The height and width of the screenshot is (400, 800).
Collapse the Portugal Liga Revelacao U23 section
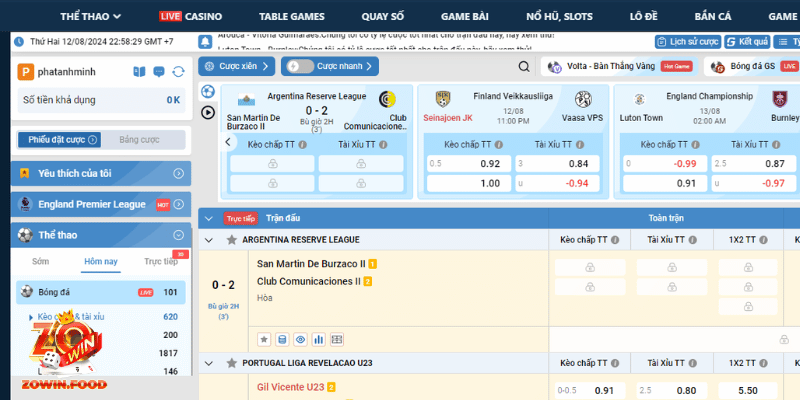(208, 364)
